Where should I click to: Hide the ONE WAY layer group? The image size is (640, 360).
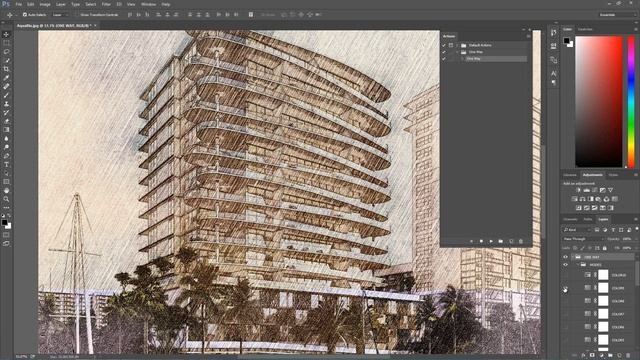[x=565, y=257]
